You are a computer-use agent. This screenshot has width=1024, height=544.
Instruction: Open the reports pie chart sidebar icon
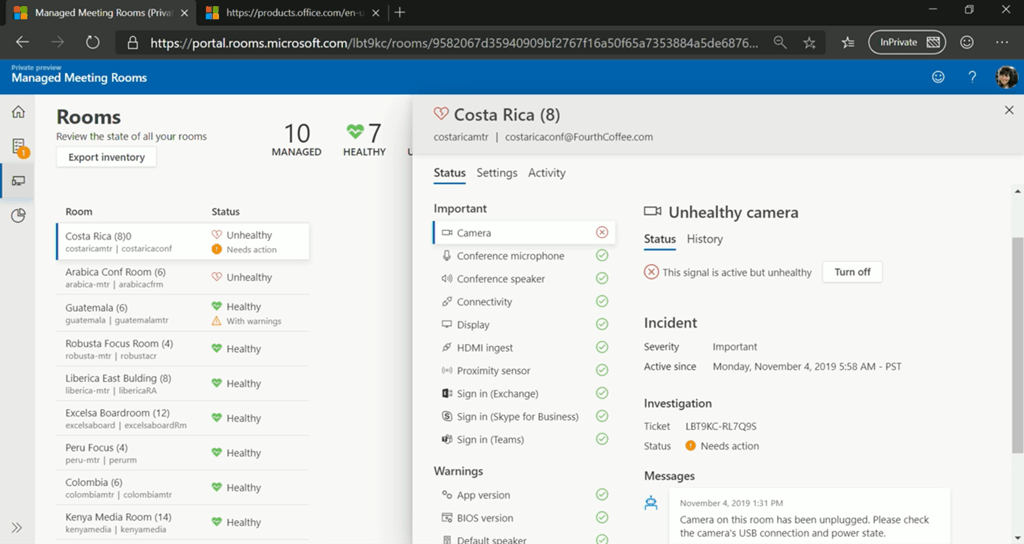(x=18, y=215)
